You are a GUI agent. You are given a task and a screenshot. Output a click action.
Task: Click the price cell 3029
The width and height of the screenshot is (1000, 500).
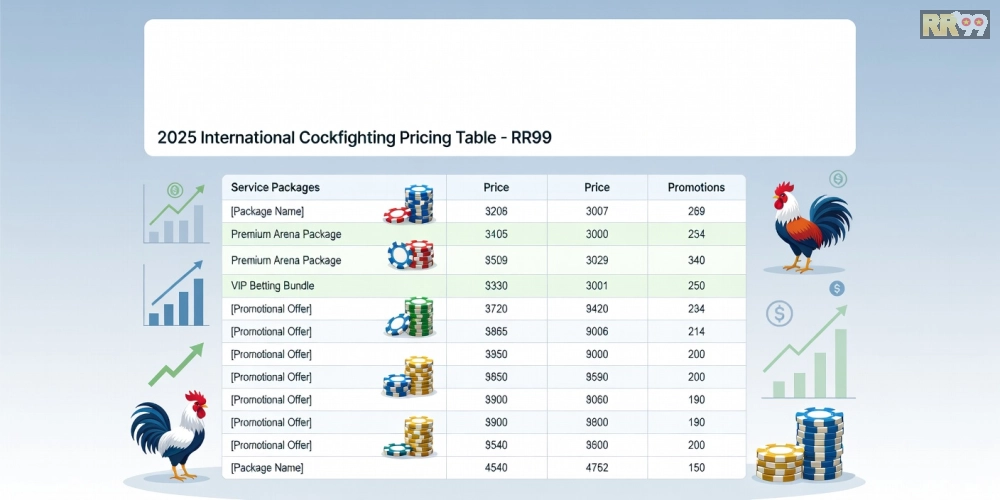[598, 260]
